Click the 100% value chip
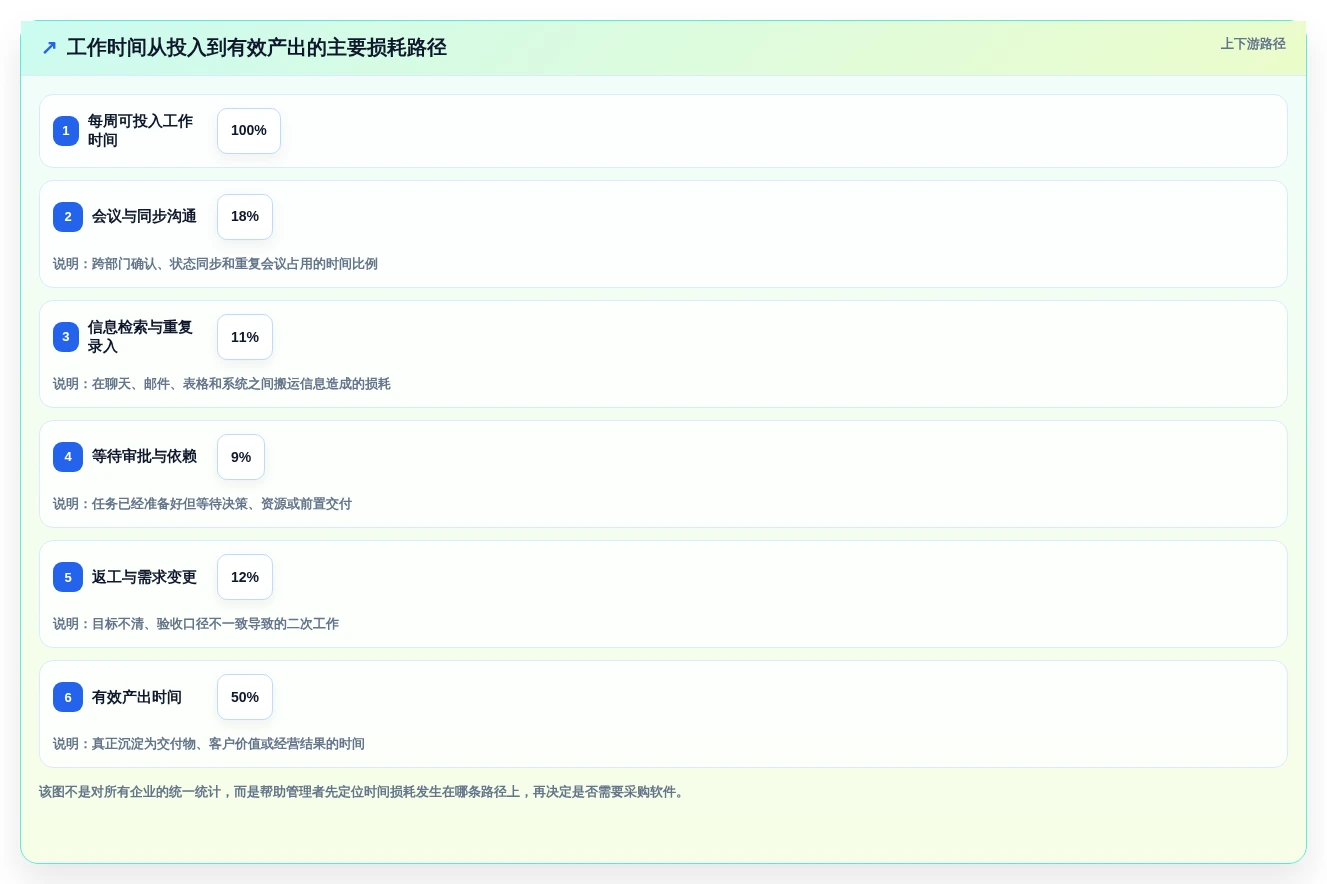Screen dimensions: 1327x884 pos(249,131)
